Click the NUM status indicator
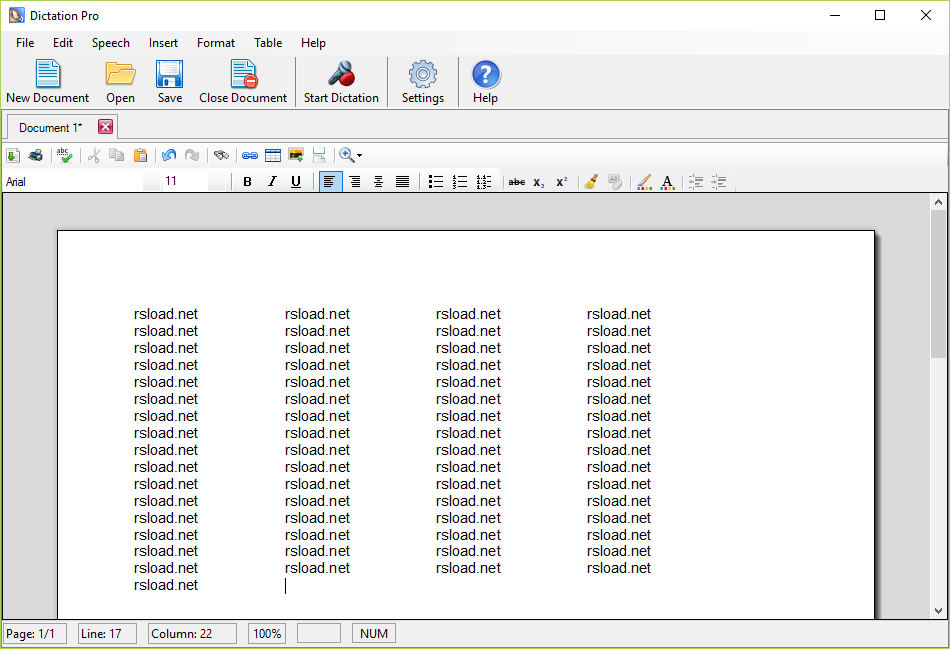 tap(374, 634)
